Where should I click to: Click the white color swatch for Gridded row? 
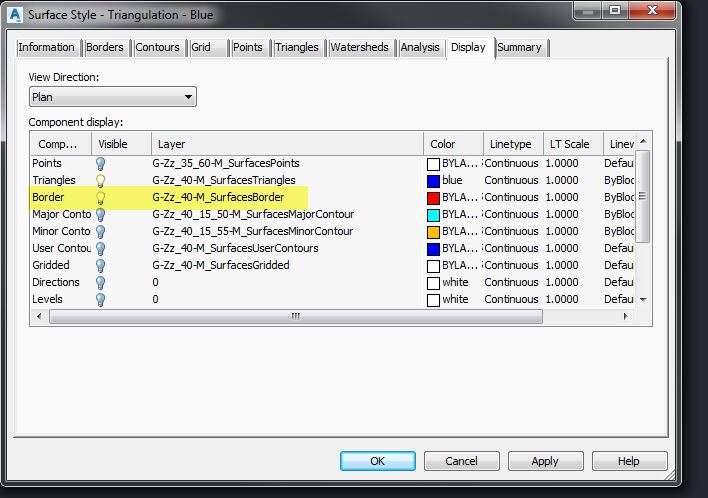click(x=433, y=266)
